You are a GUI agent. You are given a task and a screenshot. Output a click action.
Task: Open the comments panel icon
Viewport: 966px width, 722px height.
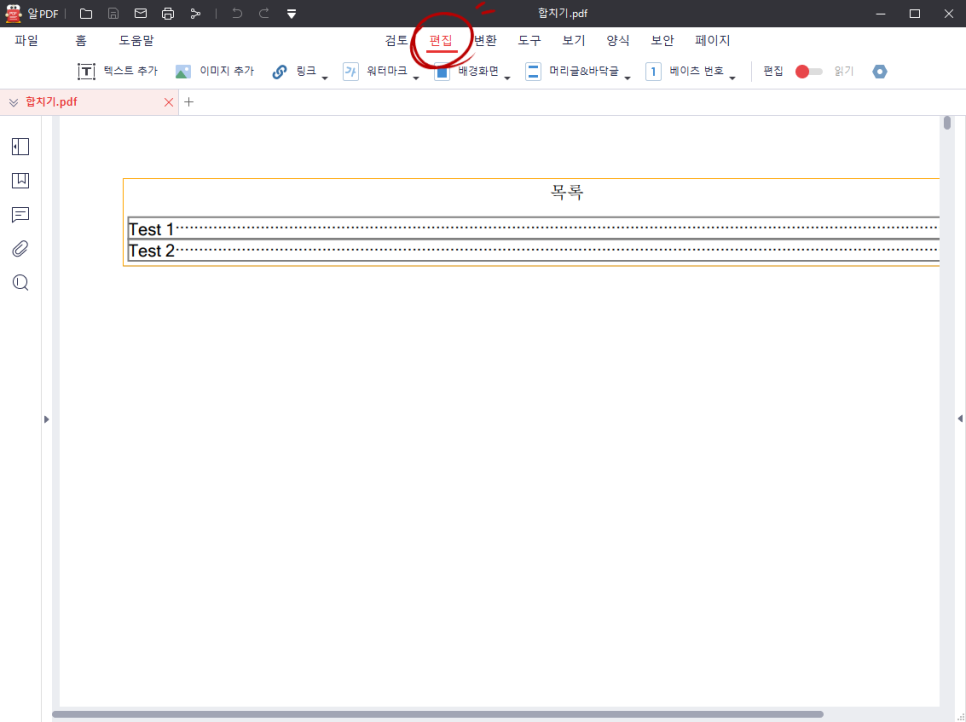point(20,214)
